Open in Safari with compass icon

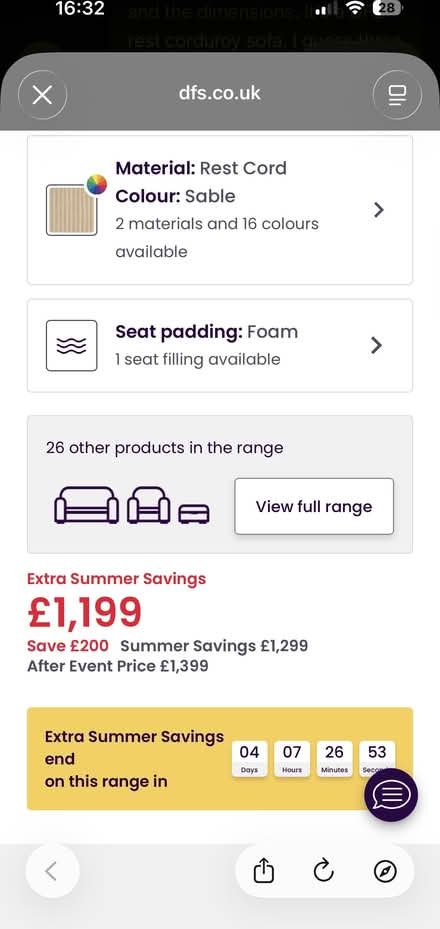(x=385, y=871)
